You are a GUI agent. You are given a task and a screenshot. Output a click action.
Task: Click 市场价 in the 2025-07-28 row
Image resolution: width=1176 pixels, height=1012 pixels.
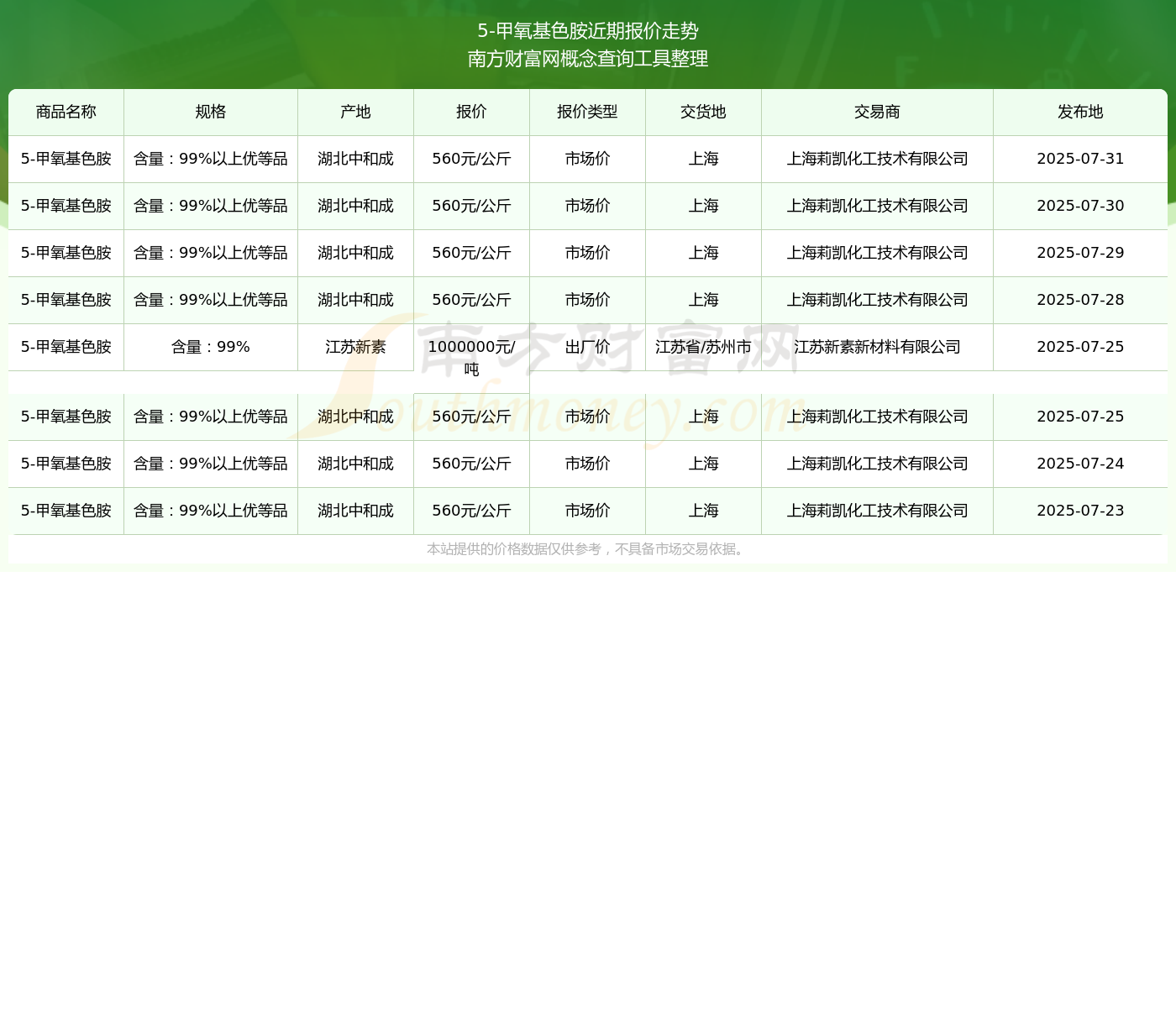[x=587, y=300]
